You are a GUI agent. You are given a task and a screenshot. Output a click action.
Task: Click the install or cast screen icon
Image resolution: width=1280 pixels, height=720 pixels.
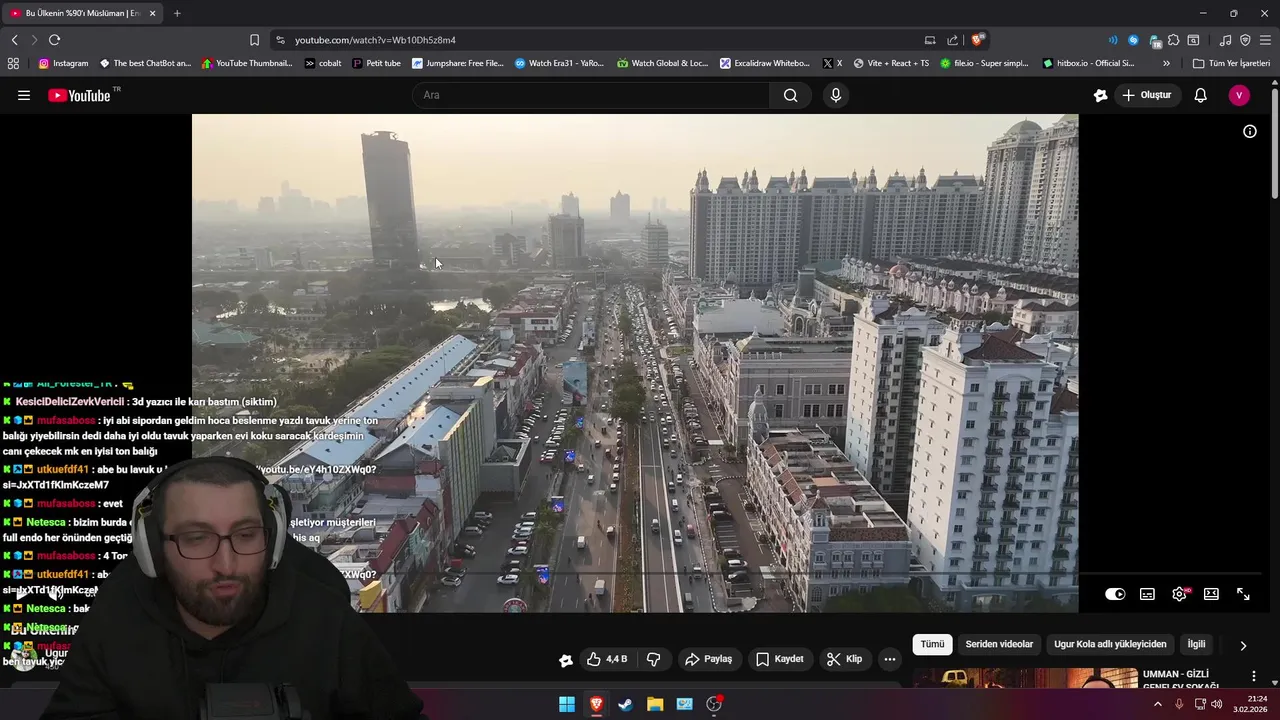[x=930, y=40]
